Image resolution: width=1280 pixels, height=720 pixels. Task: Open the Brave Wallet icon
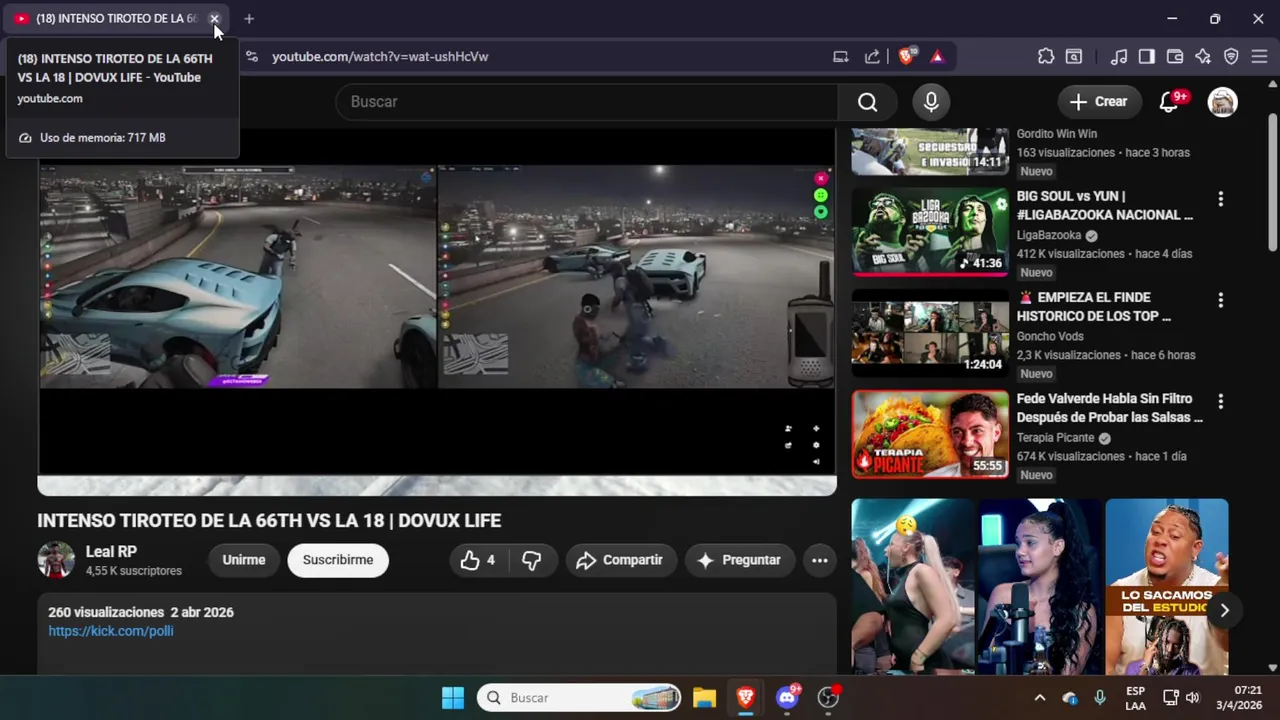[1175, 57]
